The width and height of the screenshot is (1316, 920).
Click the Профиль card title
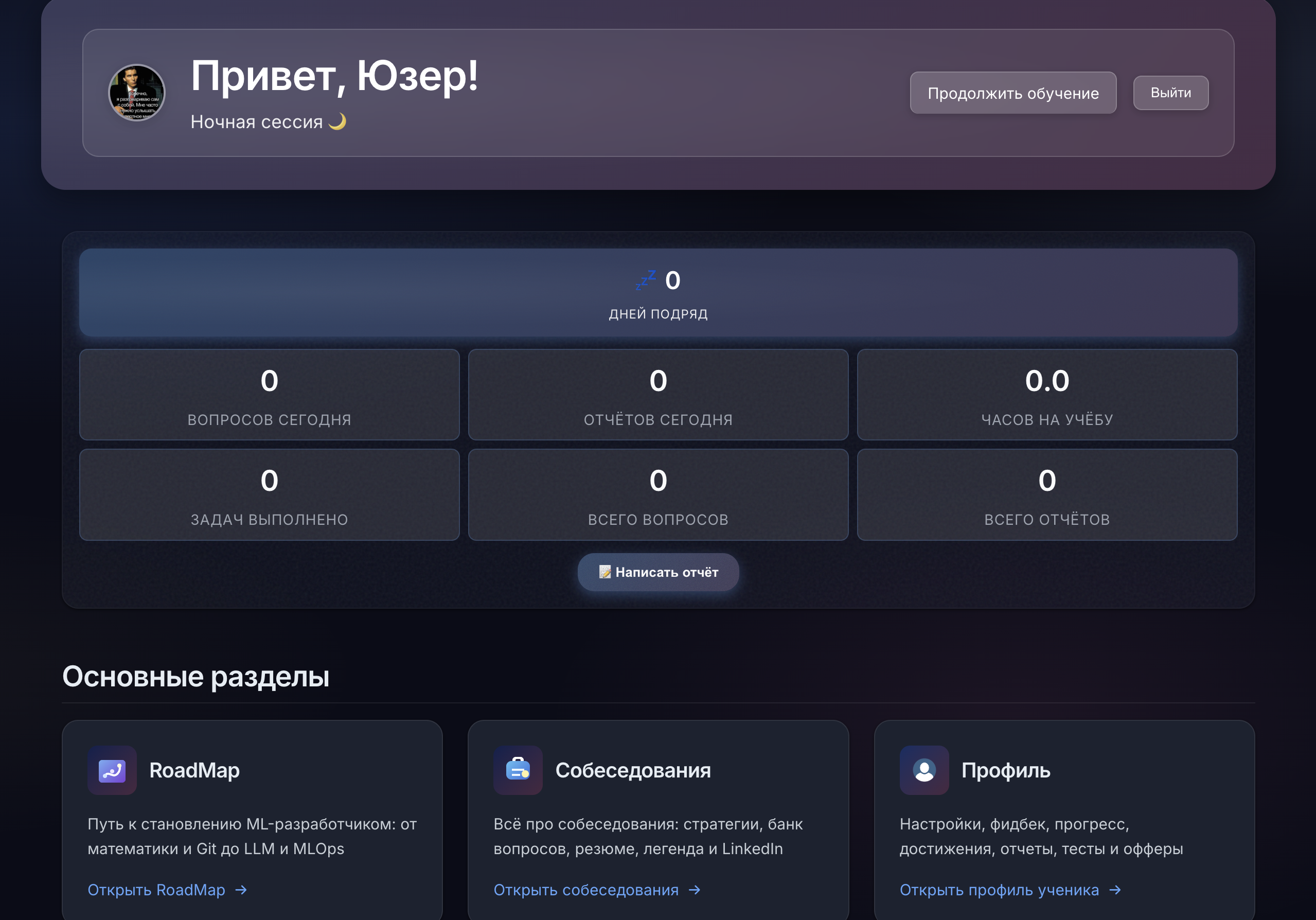pyautogui.click(x=1005, y=770)
